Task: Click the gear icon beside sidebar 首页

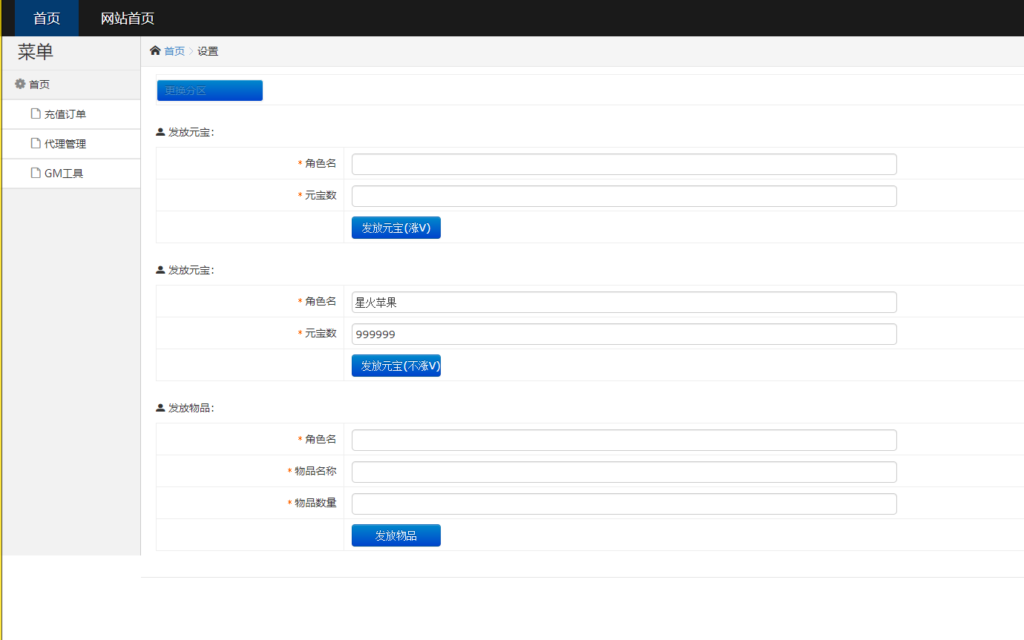Action: (20, 85)
